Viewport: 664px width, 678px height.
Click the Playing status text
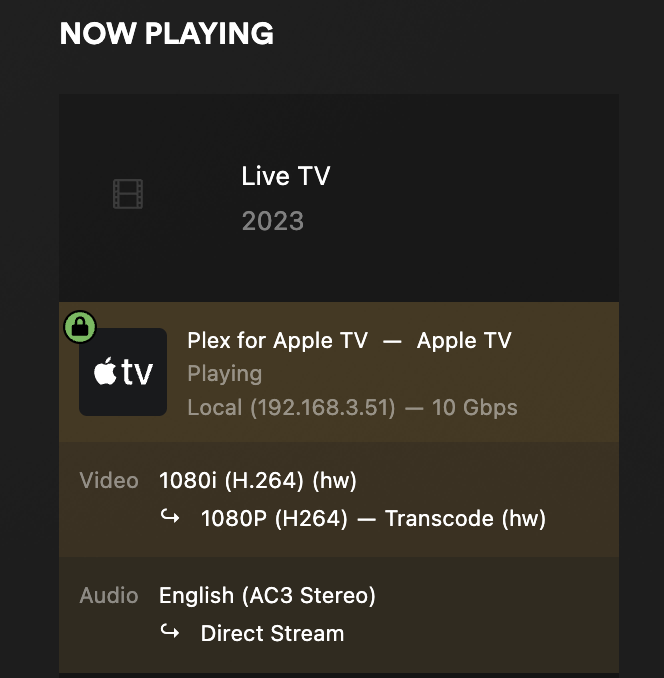tap(224, 374)
